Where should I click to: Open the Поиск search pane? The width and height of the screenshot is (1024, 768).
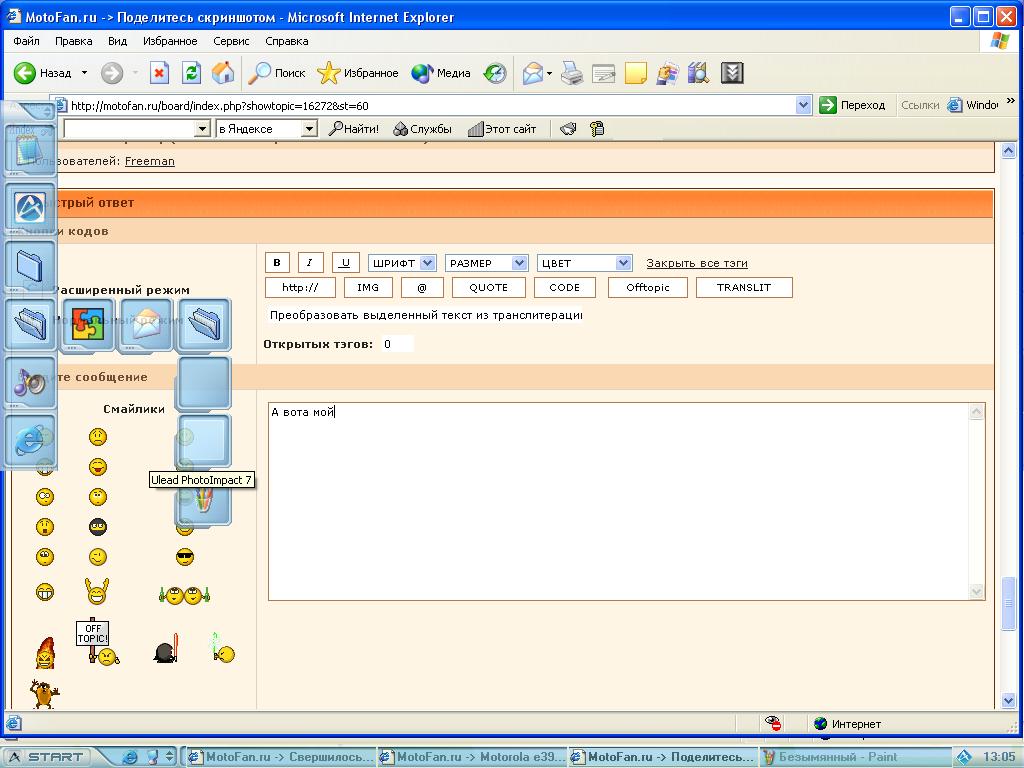point(277,73)
